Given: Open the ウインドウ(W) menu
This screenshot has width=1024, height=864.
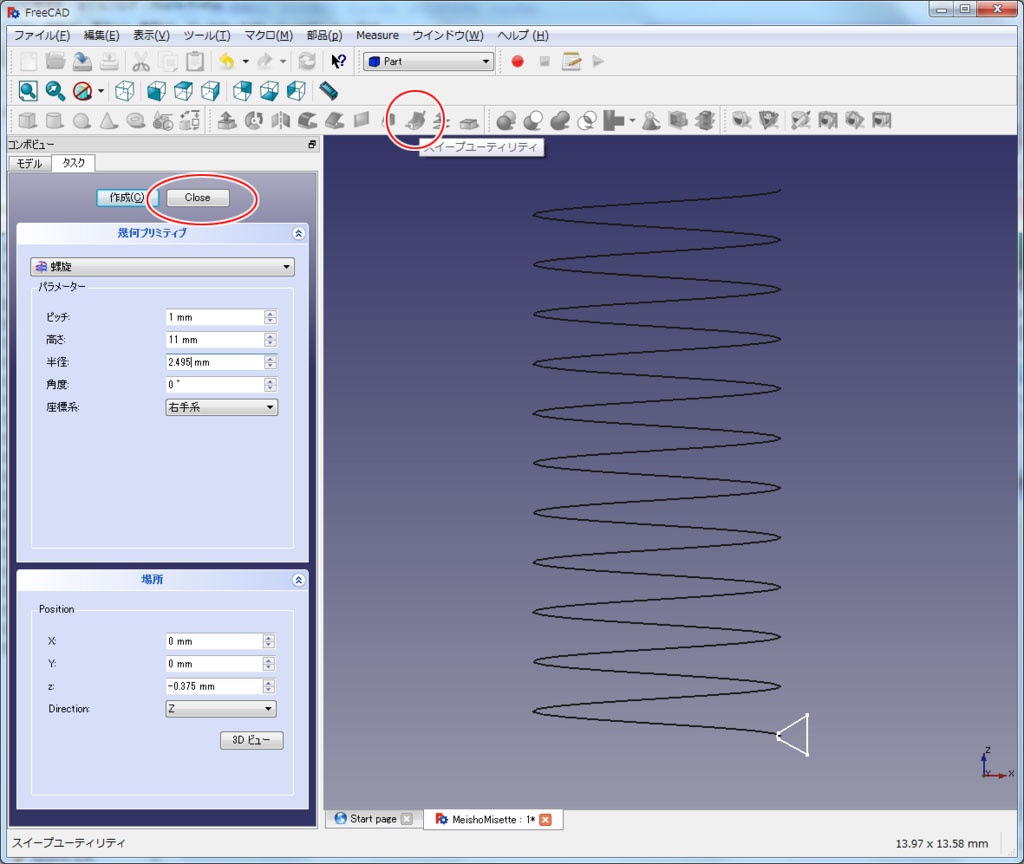Looking at the screenshot, I should (x=448, y=35).
